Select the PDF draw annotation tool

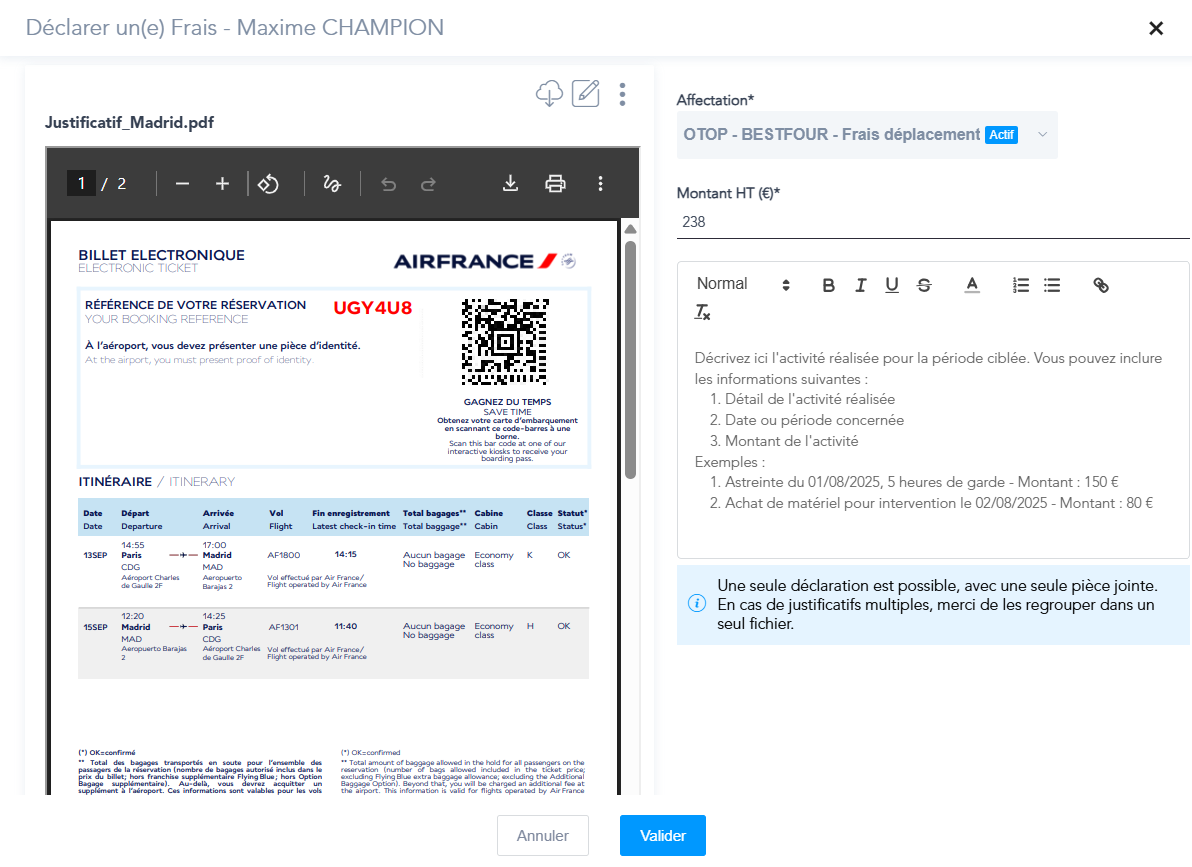(331, 184)
